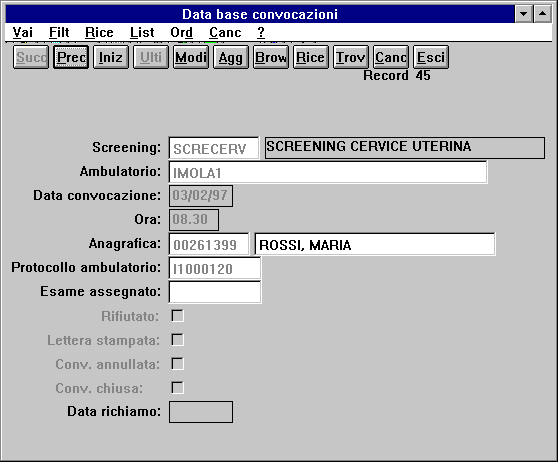Jump to first record with Iniz button
558x462 pixels.
point(111,57)
